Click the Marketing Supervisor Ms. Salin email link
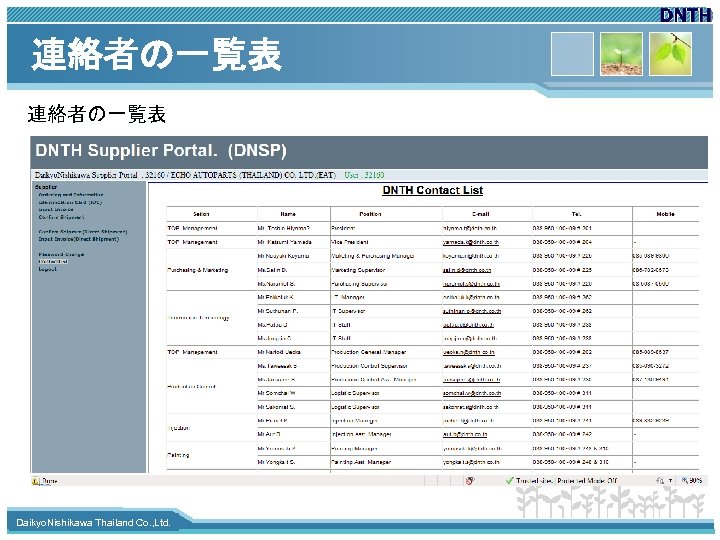The height and width of the screenshot is (540, 720). 467,270
